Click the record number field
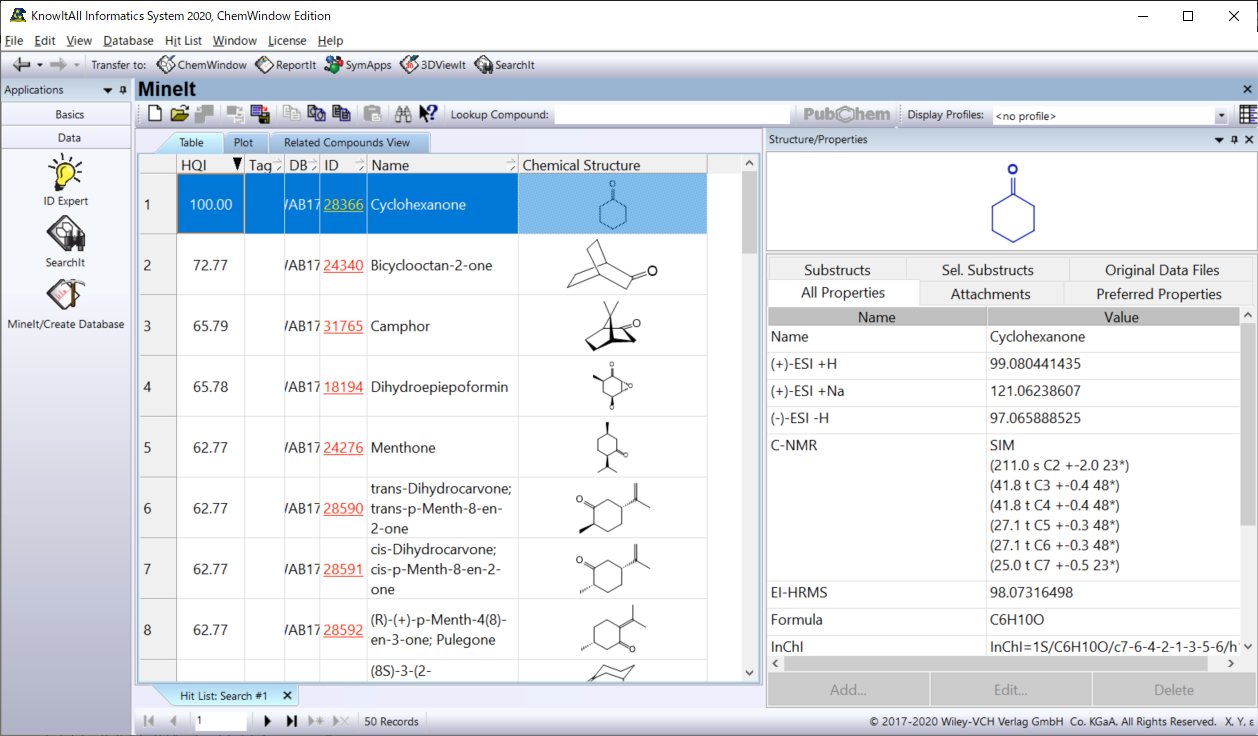This screenshot has height=736, width=1258. click(x=223, y=720)
